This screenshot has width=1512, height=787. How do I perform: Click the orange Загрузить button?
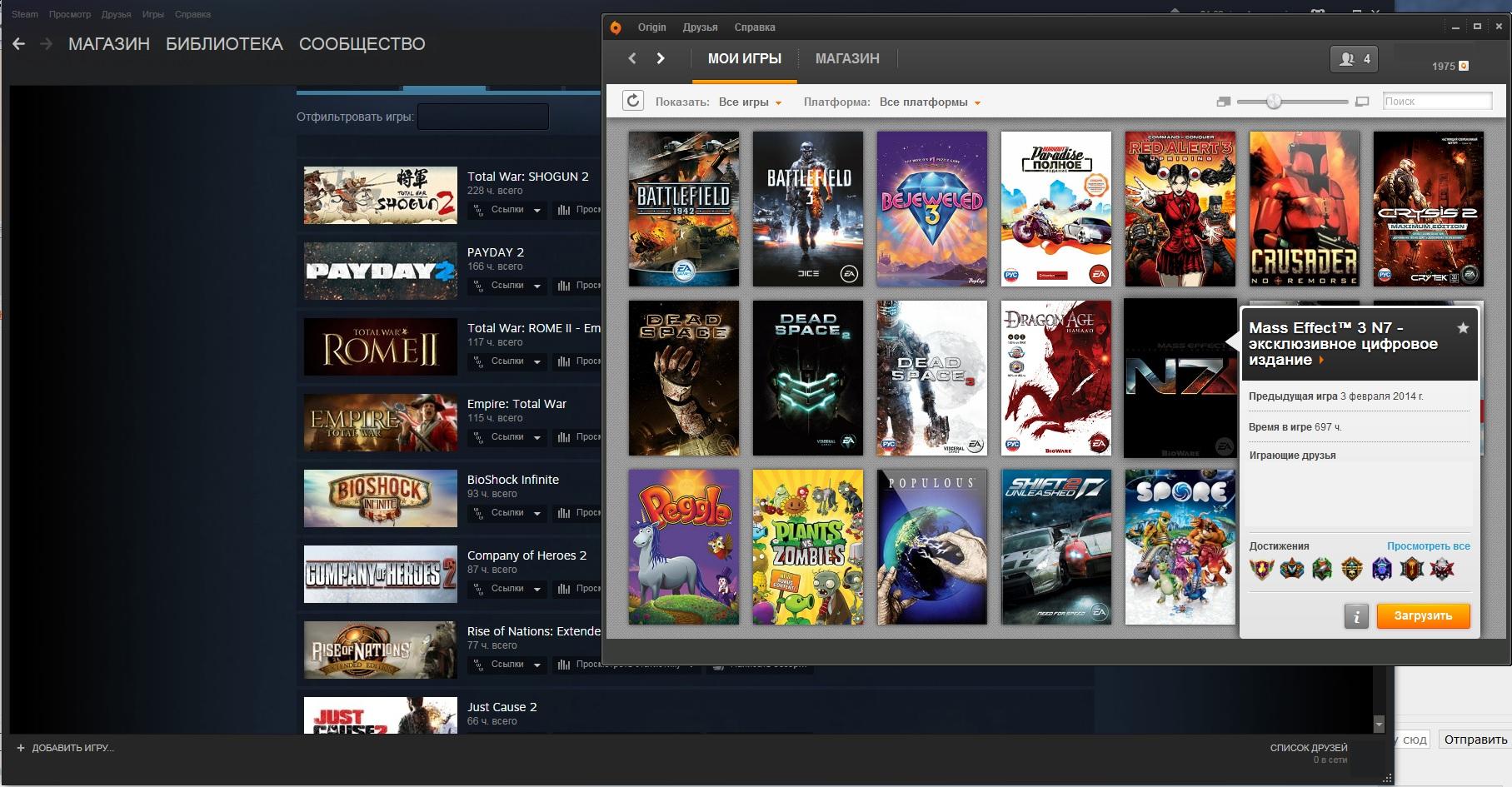coord(1423,616)
